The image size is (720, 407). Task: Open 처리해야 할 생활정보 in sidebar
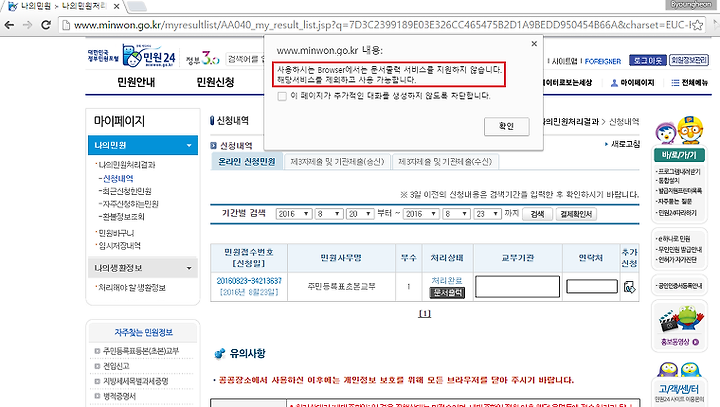(x=132, y=288)
